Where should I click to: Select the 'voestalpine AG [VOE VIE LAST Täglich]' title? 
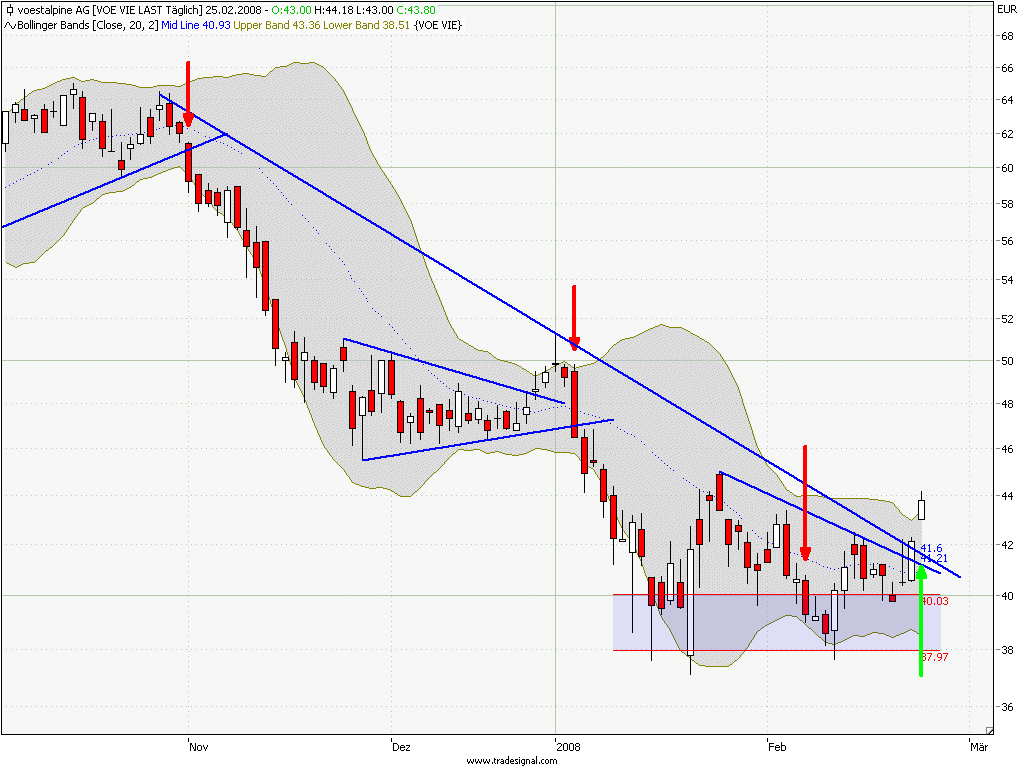[110, 10]
